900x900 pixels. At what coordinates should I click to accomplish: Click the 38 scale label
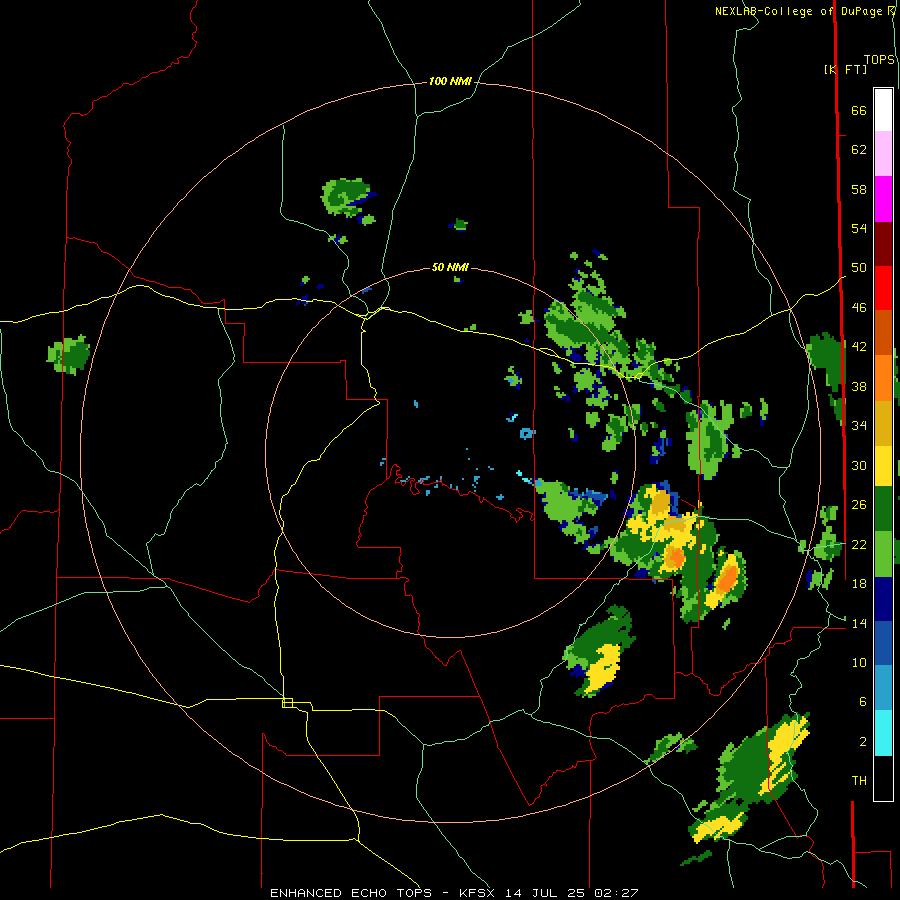tap(859, 386)
